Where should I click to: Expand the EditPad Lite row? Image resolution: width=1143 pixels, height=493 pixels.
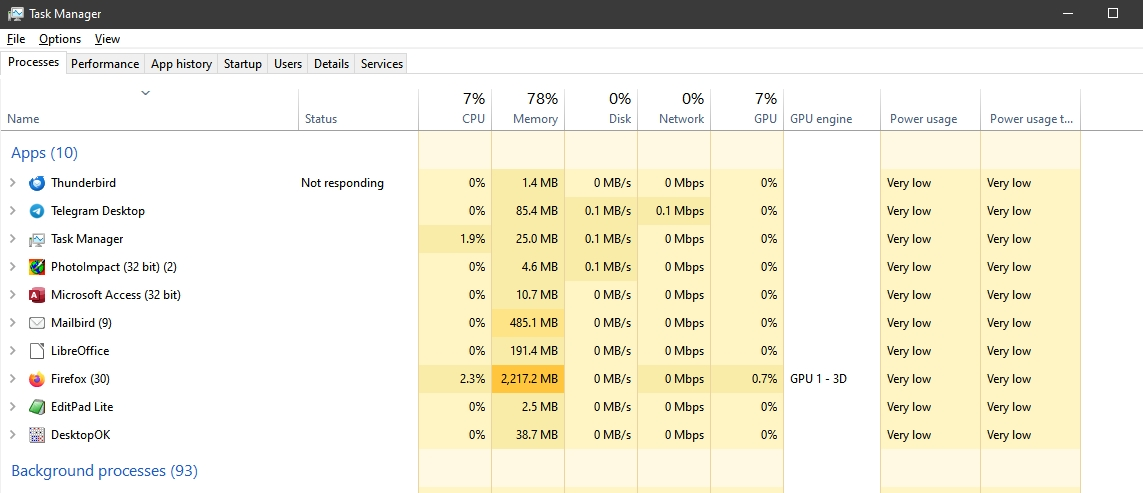[12, 407]
